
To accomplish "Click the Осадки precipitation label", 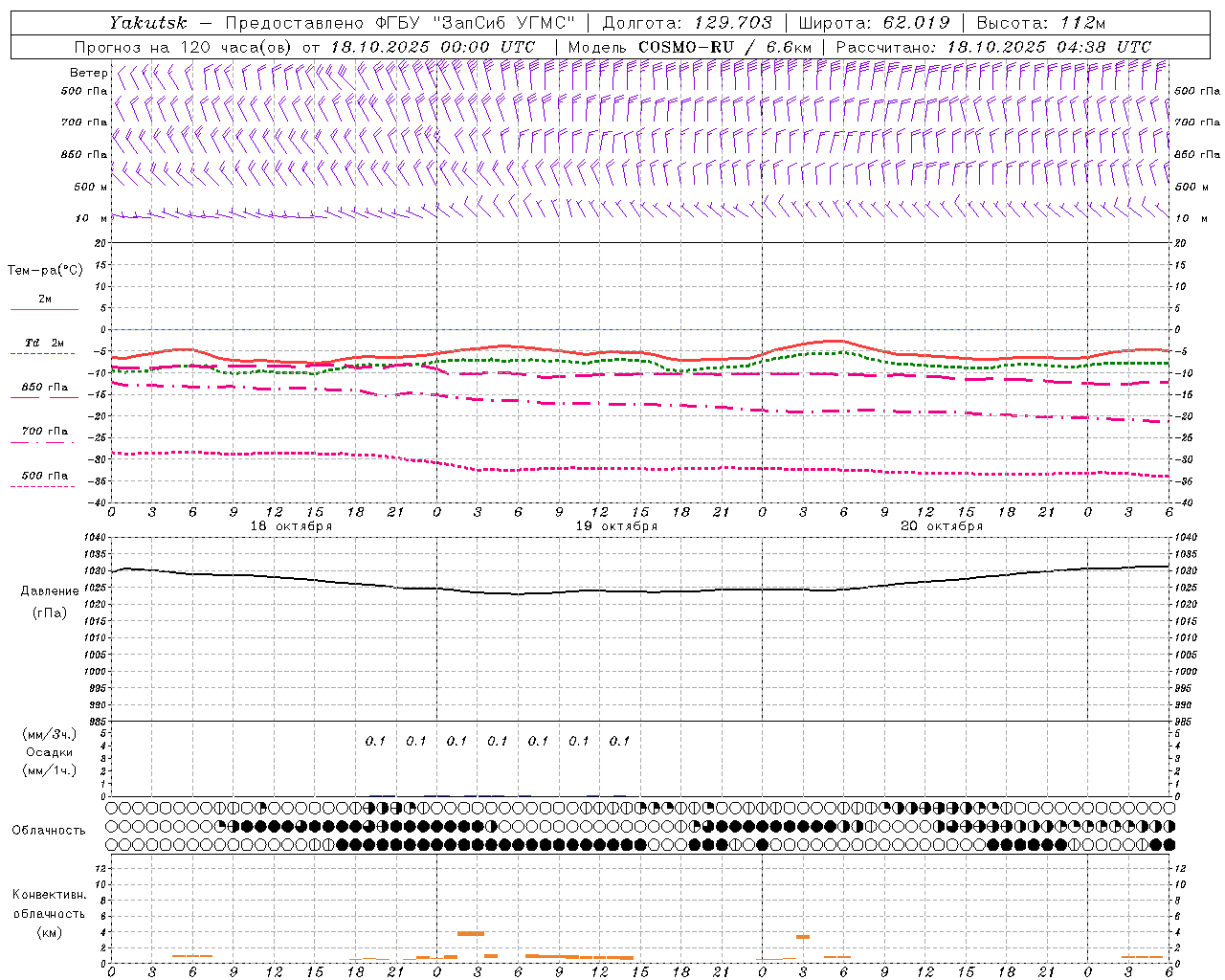I will 50,752.
